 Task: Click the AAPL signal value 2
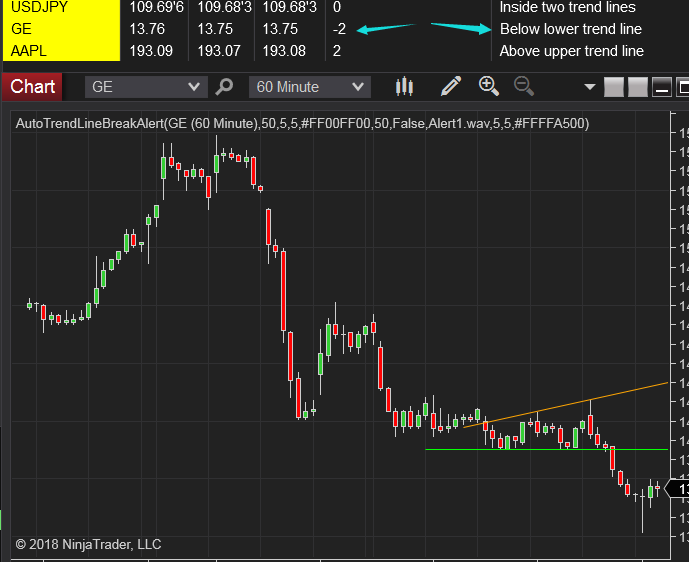click(x=337, y=51)
